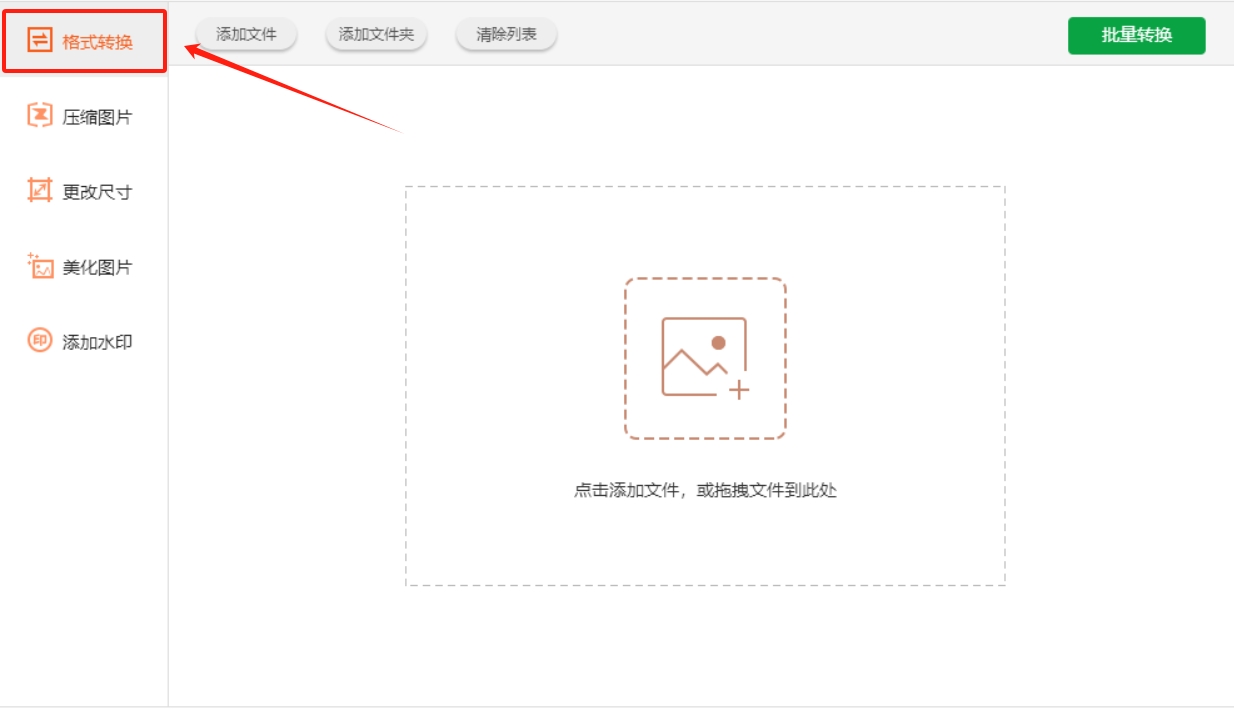Click the 添加文件 button
Screen dimensions: 1234x709
click(x=246, y=34)
